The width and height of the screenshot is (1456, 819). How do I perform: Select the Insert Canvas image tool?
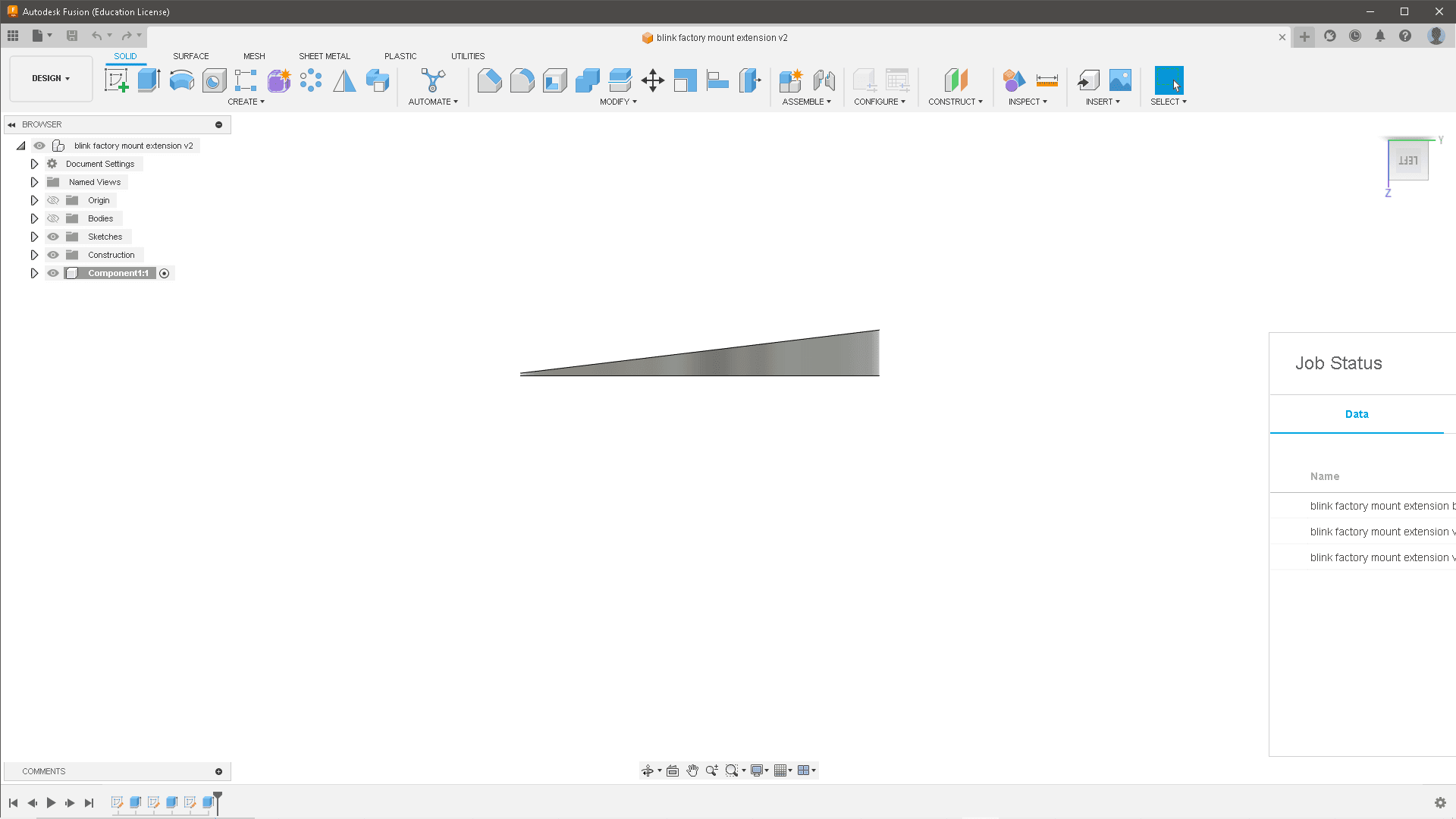[x=1120, y=80]
